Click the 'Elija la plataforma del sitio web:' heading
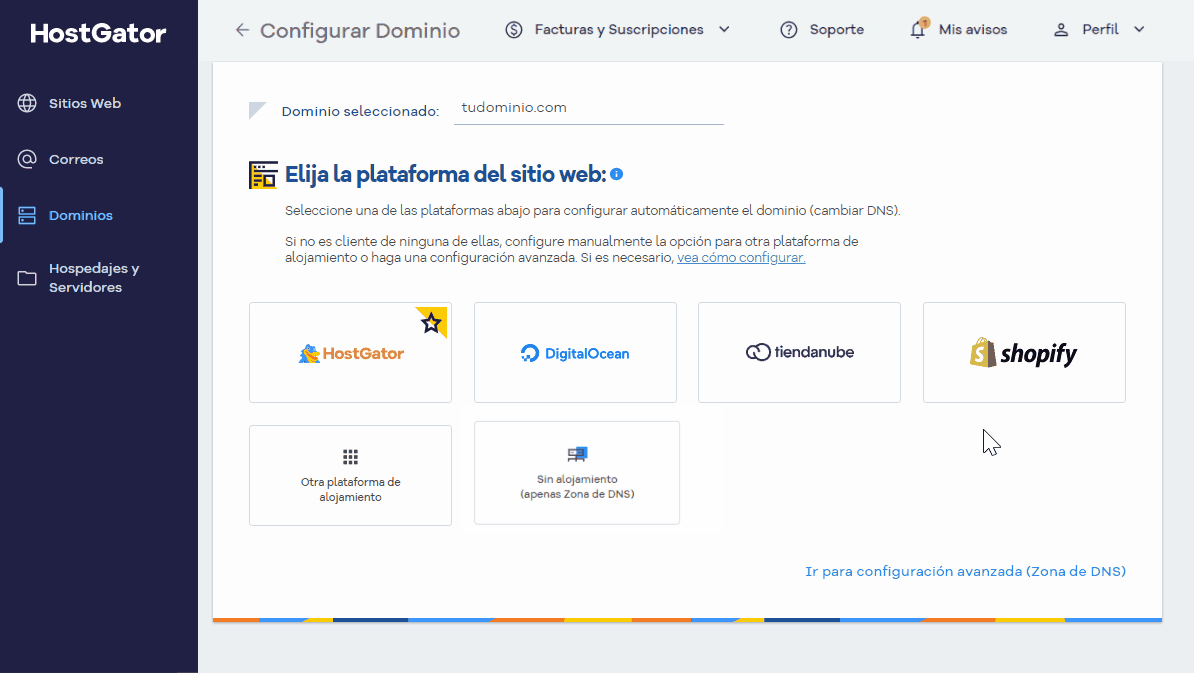The width and height of the screenshot is (1194, 673). (x=445, y=174)
